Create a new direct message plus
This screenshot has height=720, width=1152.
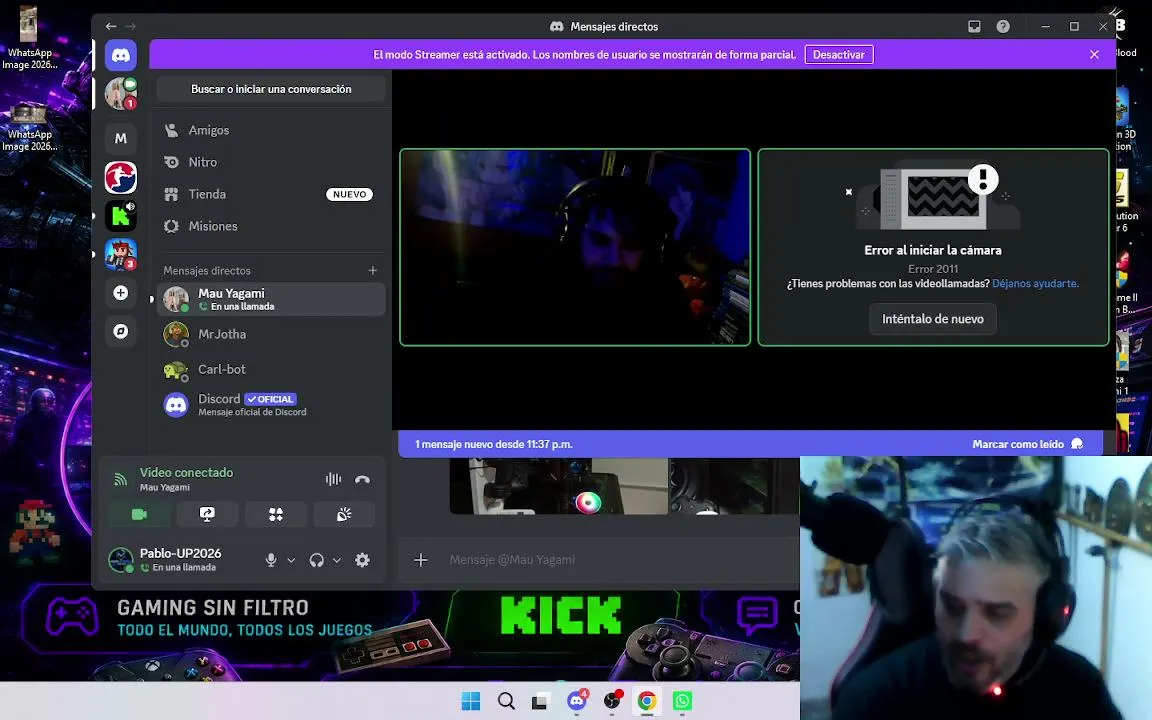[x=372, y=270]
